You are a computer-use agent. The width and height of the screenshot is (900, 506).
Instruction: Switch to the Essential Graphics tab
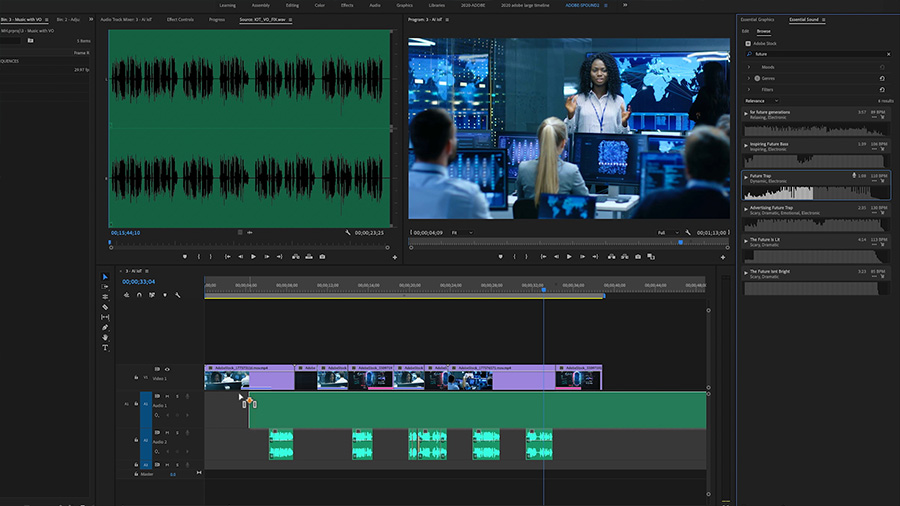coord(757,19)
